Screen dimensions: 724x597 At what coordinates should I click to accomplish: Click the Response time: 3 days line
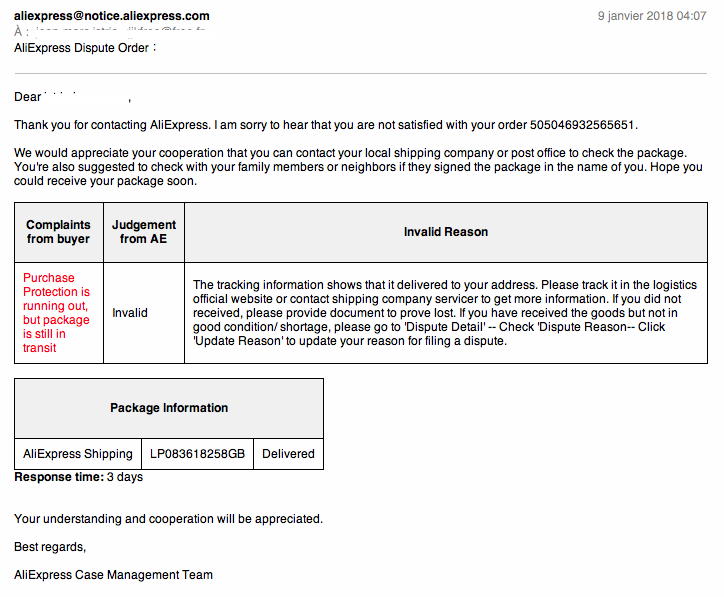(x=78, y=477)
